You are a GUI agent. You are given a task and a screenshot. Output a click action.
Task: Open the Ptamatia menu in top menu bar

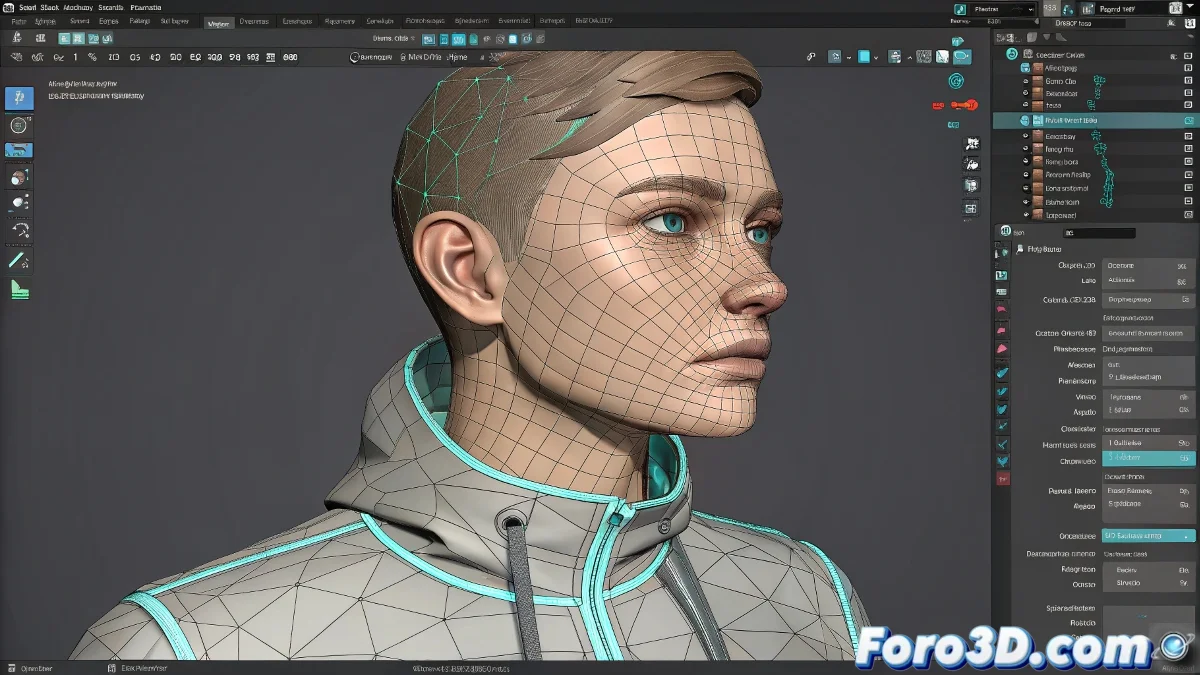pyautogui.click(x=145, y=7)
